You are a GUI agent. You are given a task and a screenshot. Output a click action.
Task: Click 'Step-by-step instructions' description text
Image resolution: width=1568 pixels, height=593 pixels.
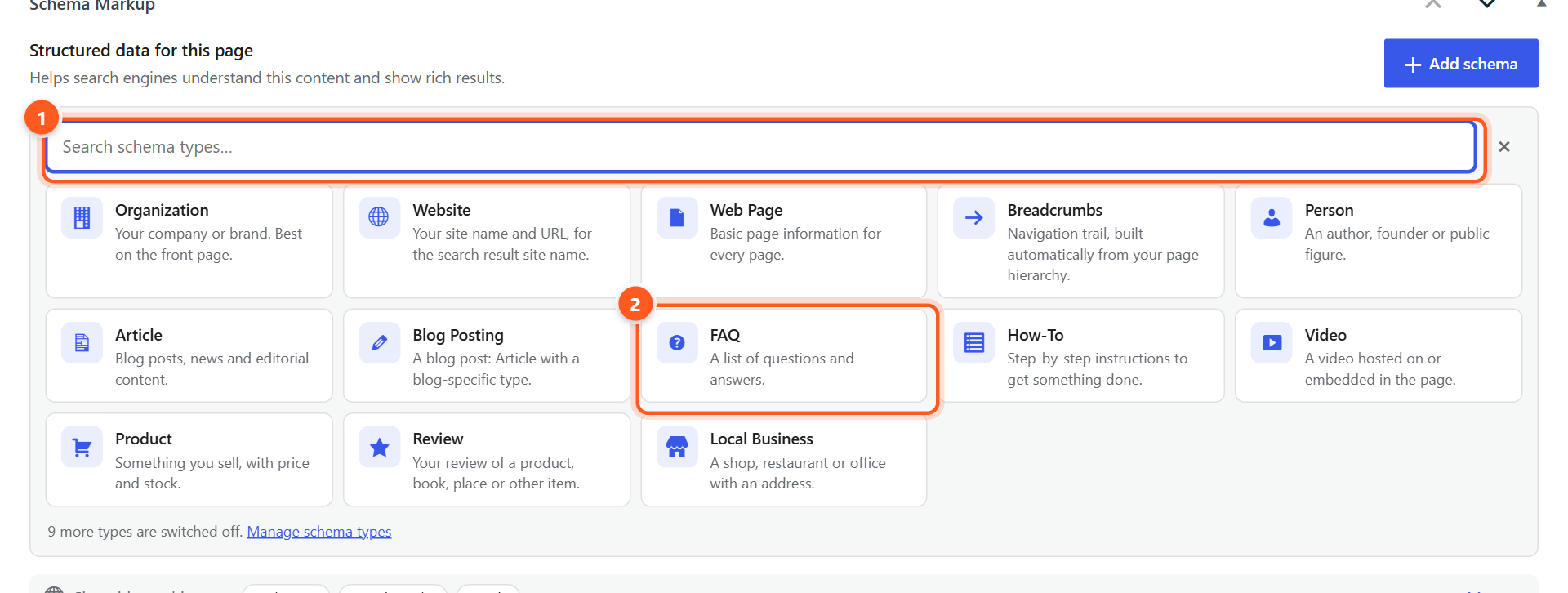point(1097,369)
